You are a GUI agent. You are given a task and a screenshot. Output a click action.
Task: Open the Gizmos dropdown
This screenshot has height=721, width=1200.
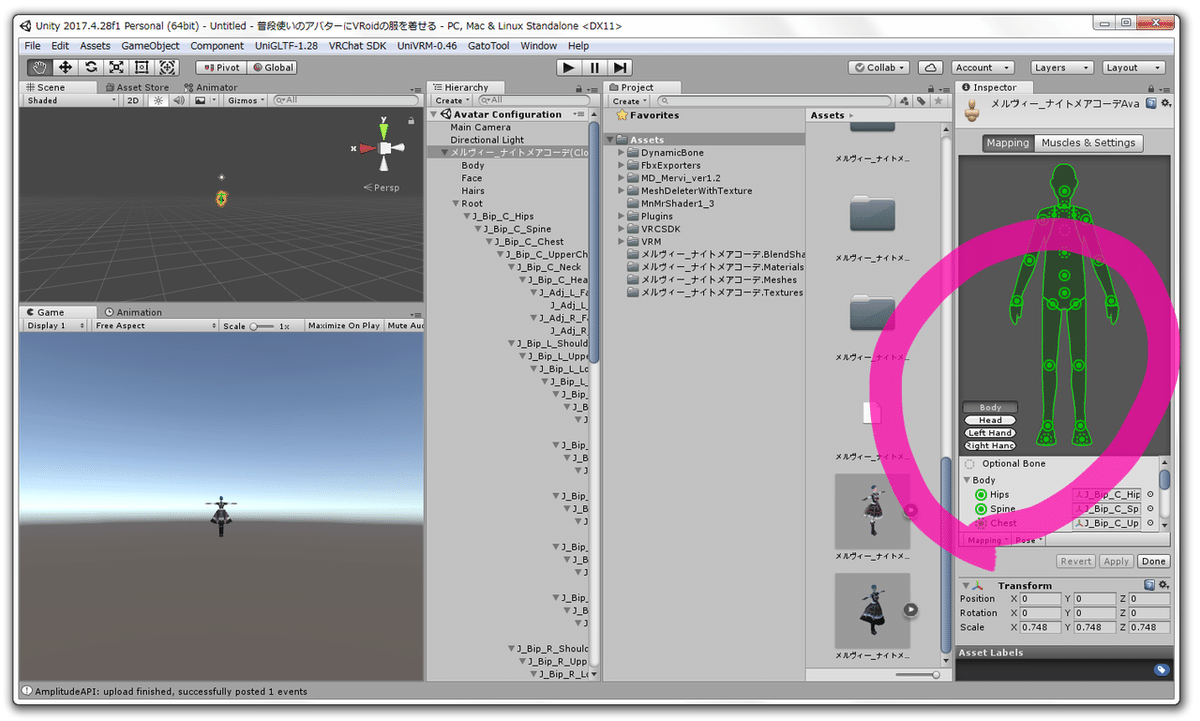click(246, 100)
